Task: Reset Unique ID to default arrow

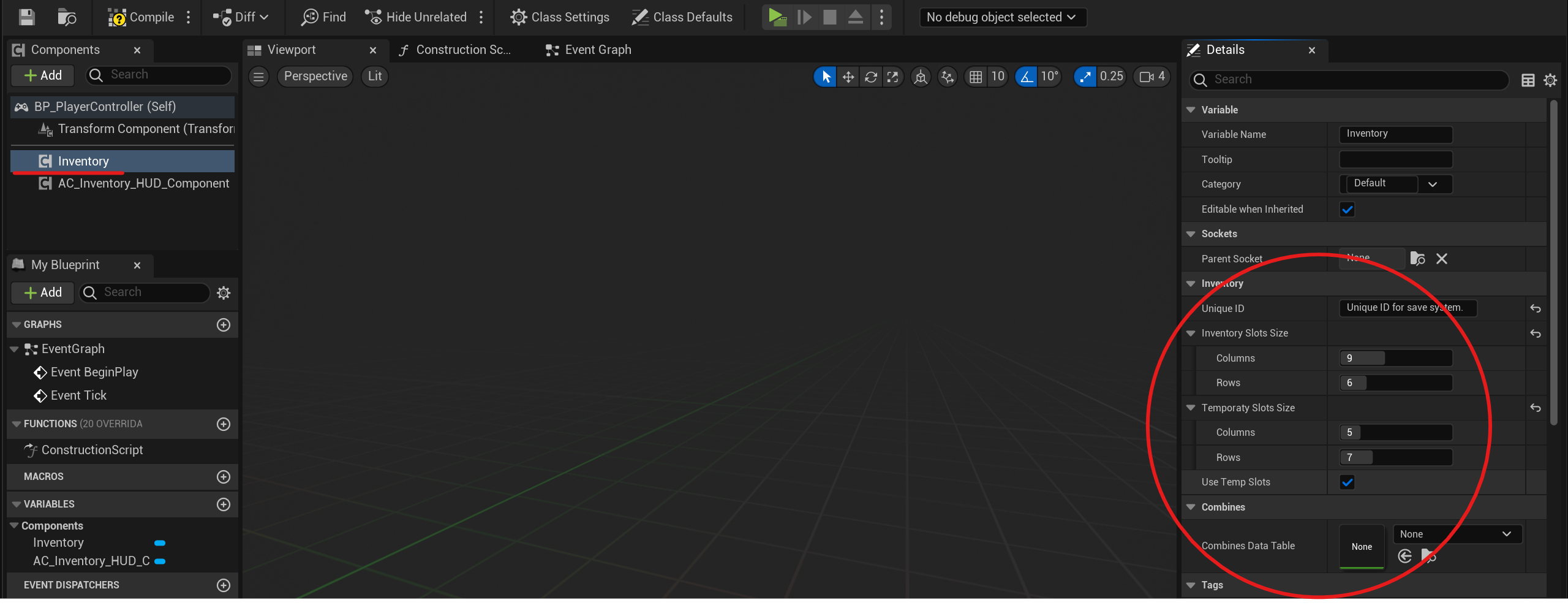Action: click(1536, 308)
